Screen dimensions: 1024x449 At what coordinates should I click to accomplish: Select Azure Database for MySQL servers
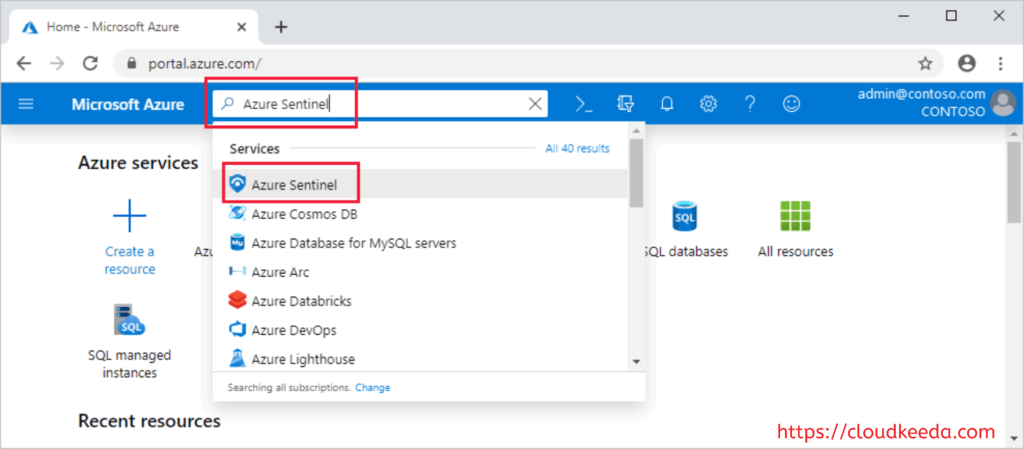(x=421, y=243)
